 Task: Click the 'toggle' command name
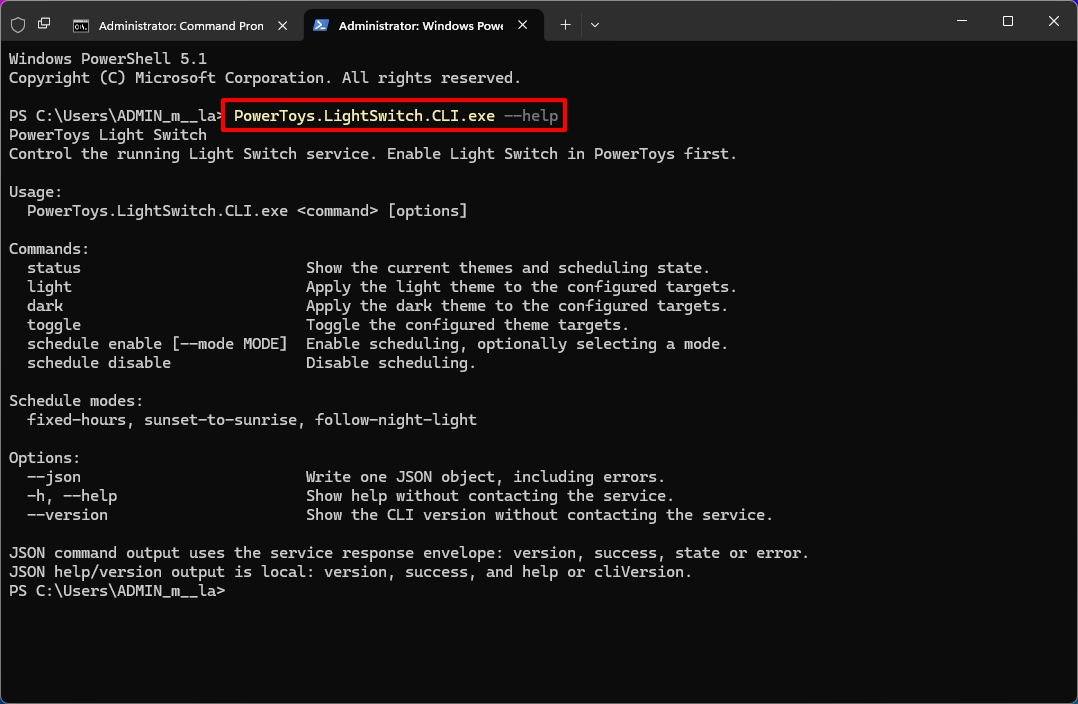tap(54, 325)
